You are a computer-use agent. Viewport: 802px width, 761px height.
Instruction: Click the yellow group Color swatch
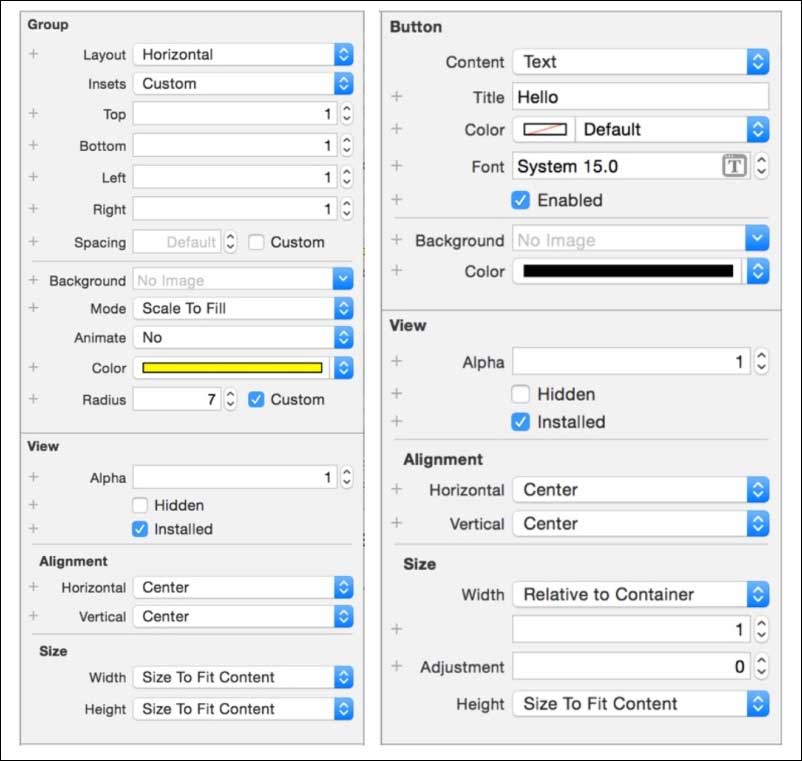coord(232,368)
